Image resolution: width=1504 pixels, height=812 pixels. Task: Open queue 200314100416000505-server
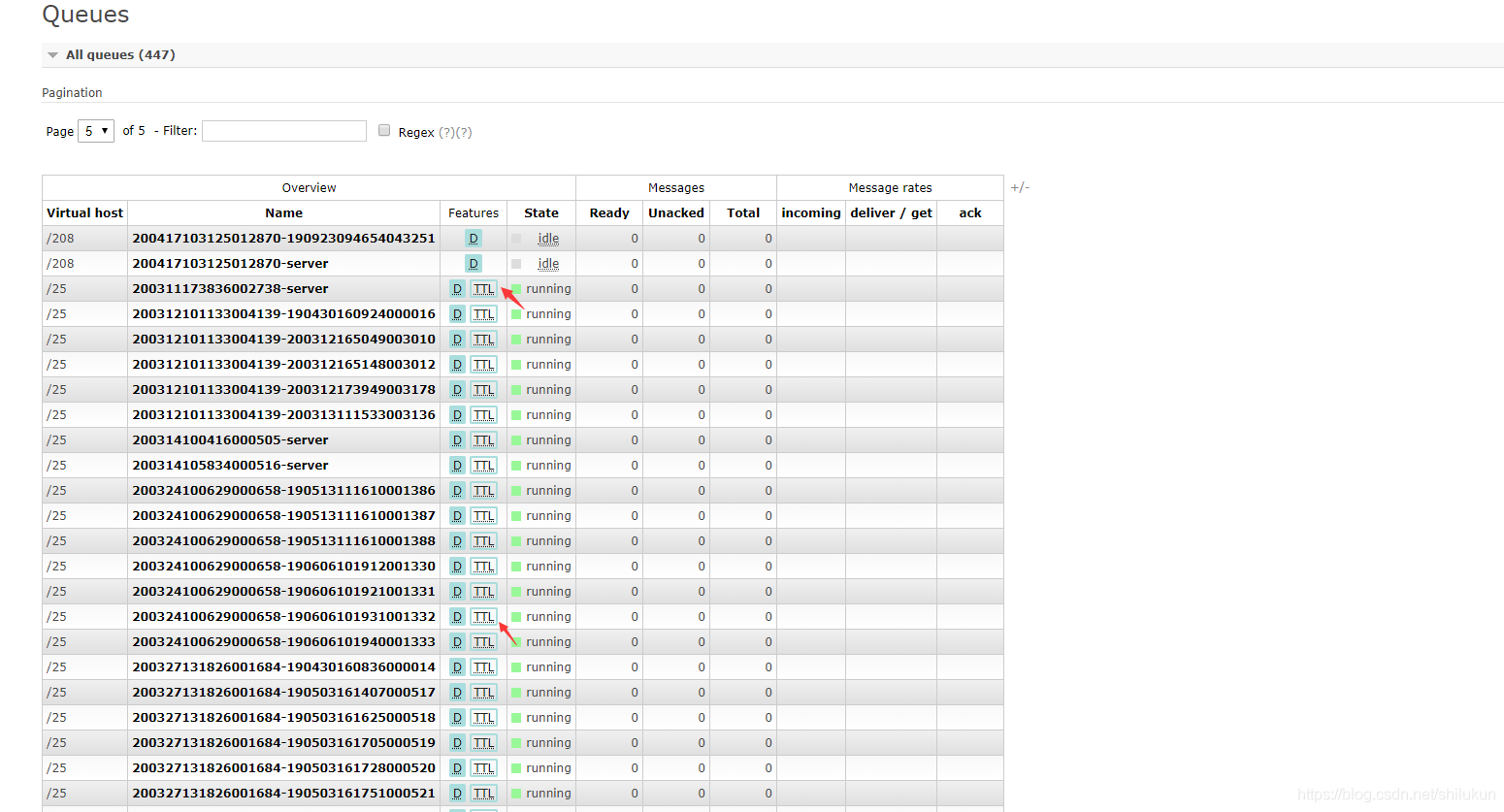(x=230, y=440)
